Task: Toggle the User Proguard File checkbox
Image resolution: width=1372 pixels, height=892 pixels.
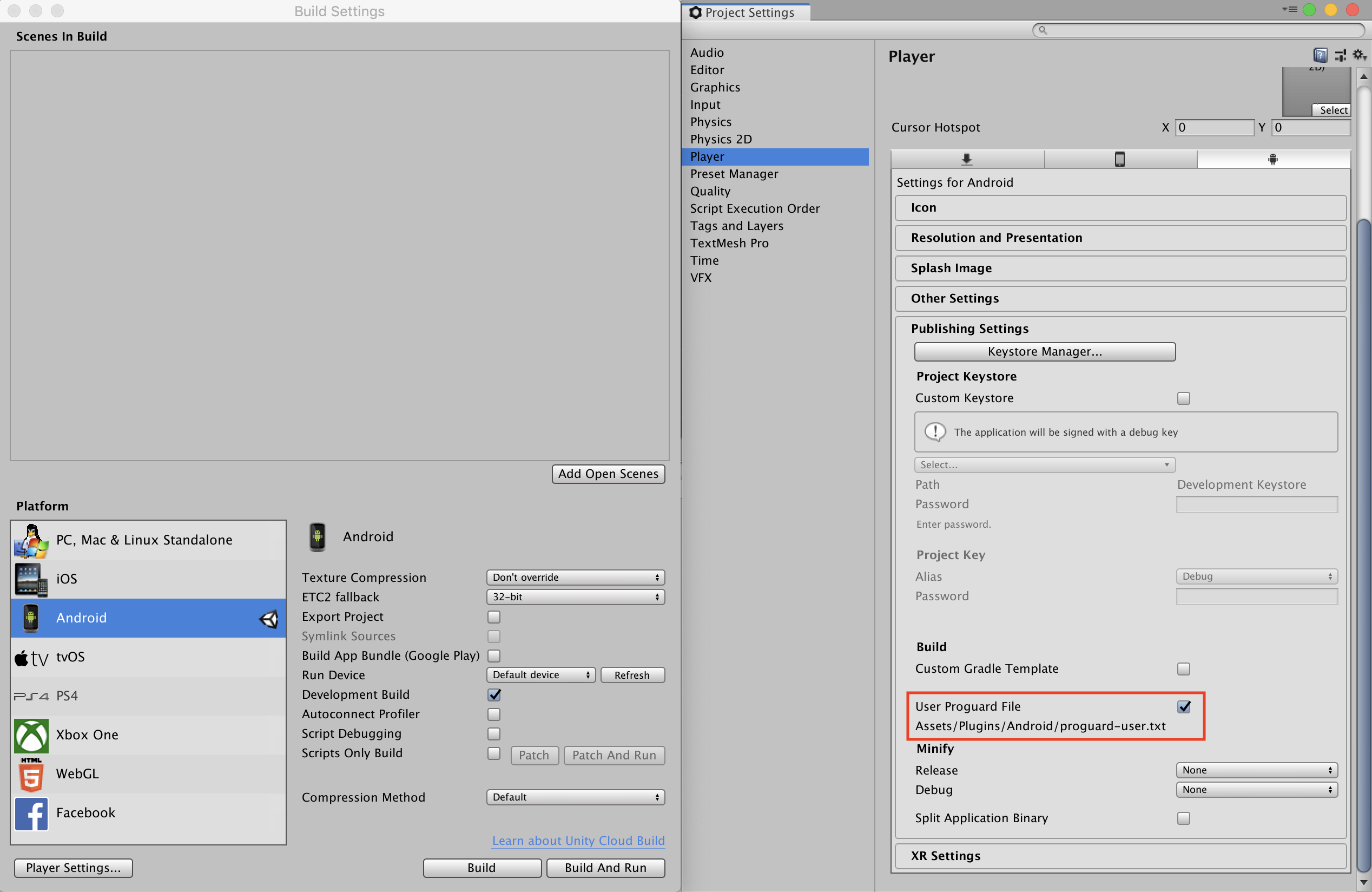Action: pos(1183,706)
